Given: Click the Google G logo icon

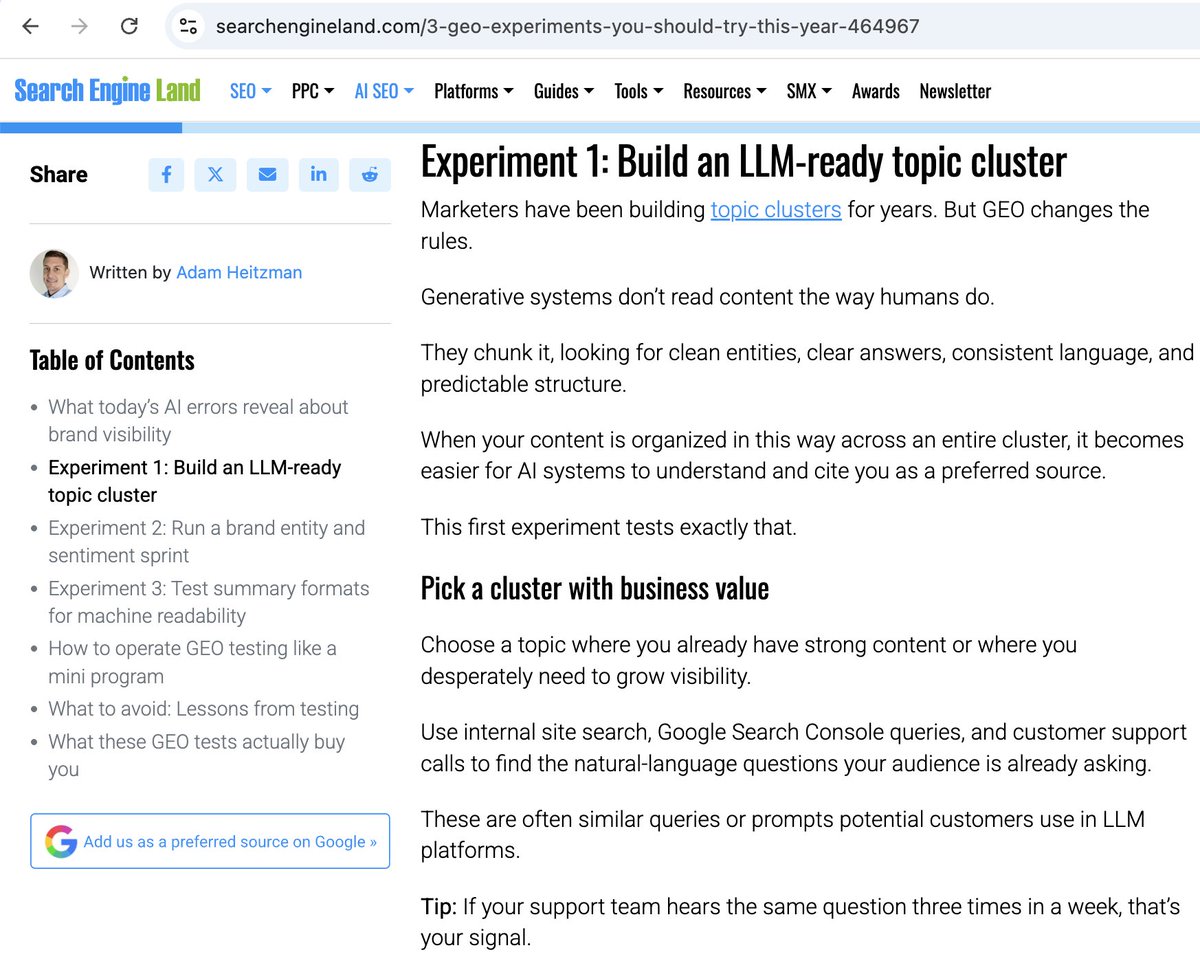Looking at the screenshot, I should click(x=60, y=842).
